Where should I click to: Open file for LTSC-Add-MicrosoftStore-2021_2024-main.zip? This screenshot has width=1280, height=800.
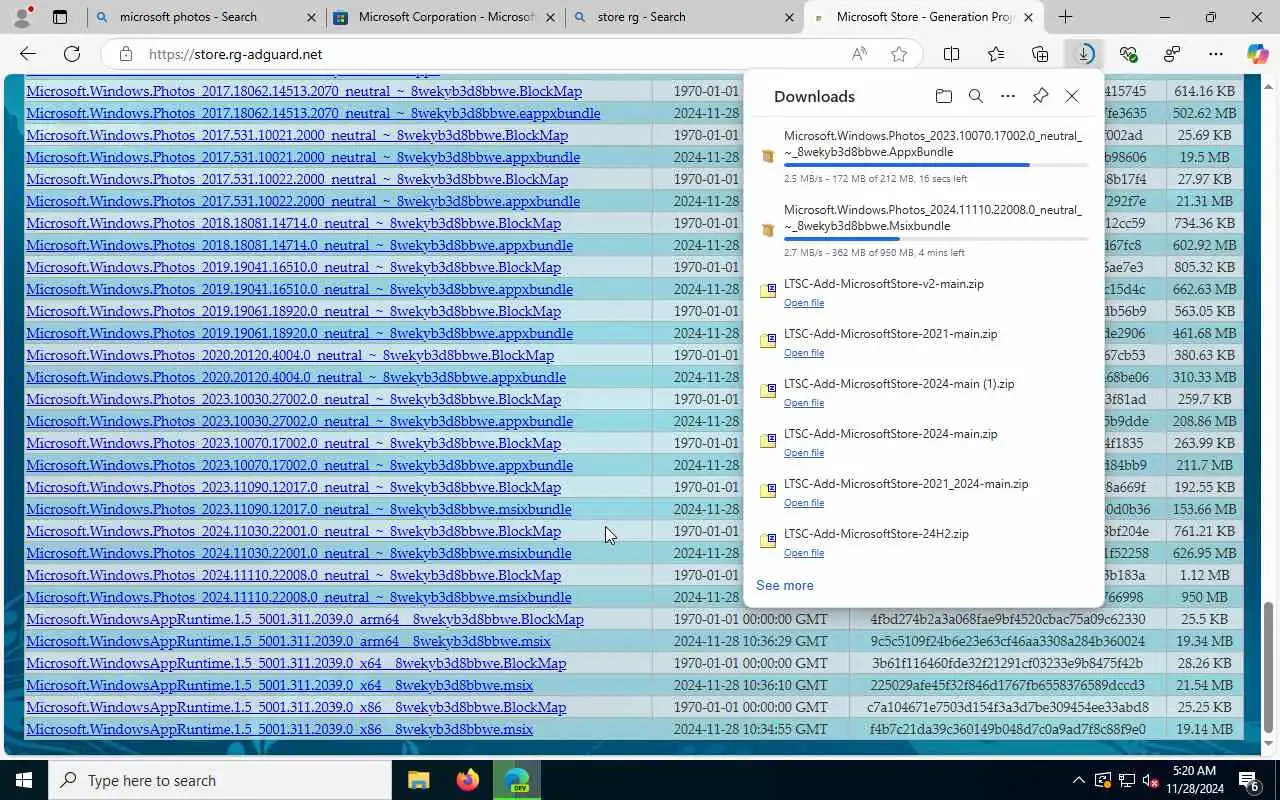[804, 503]
